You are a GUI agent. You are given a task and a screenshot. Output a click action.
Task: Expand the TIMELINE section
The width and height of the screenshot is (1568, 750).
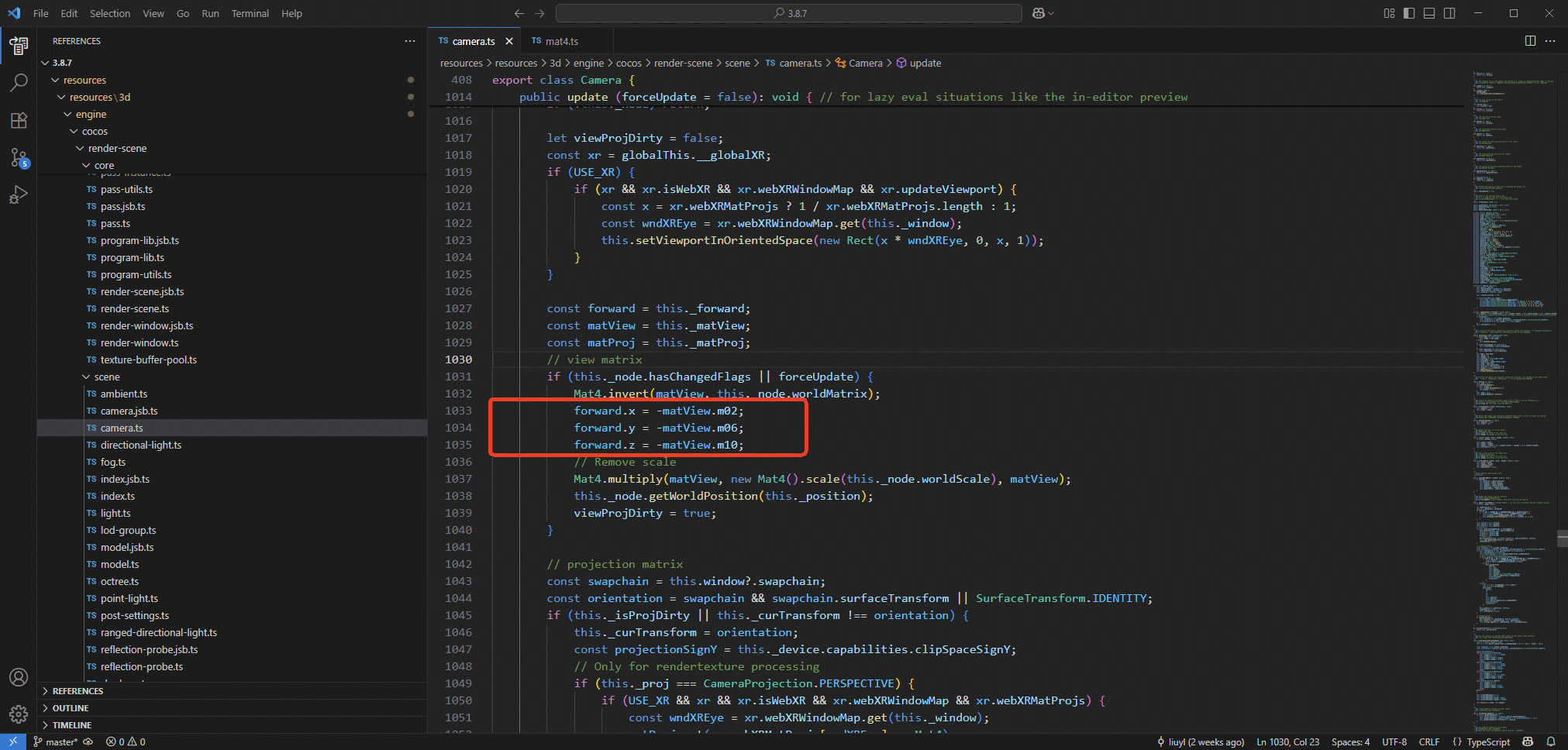(x=72, y=725)
